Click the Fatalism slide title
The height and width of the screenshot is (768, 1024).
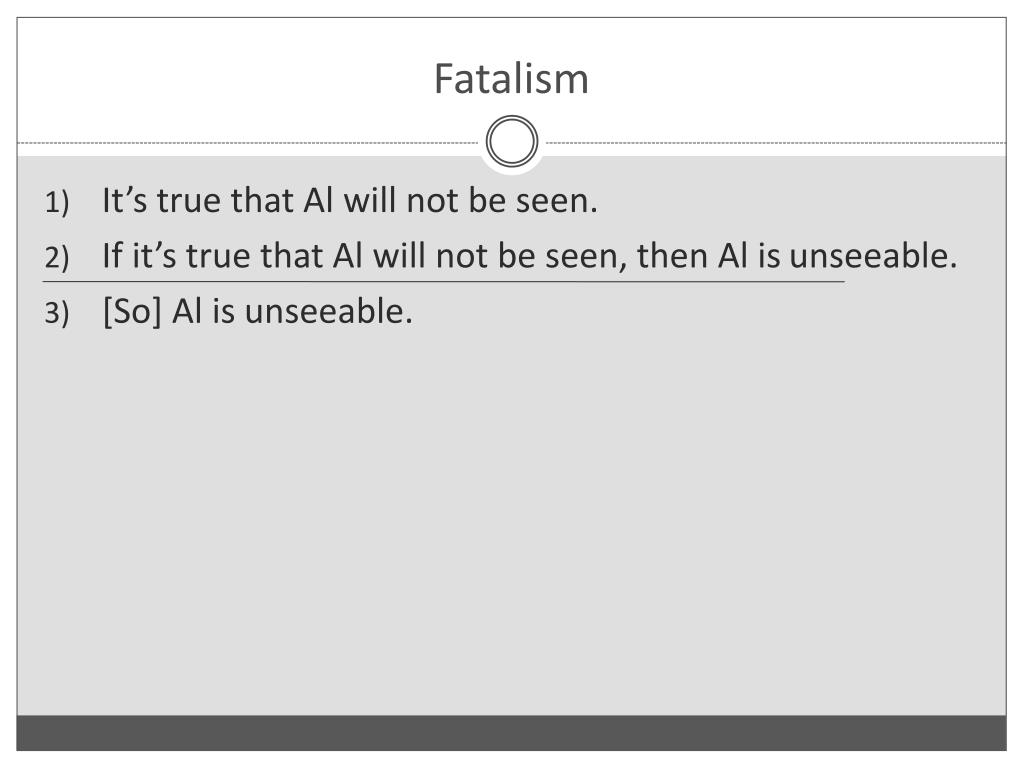511,79
